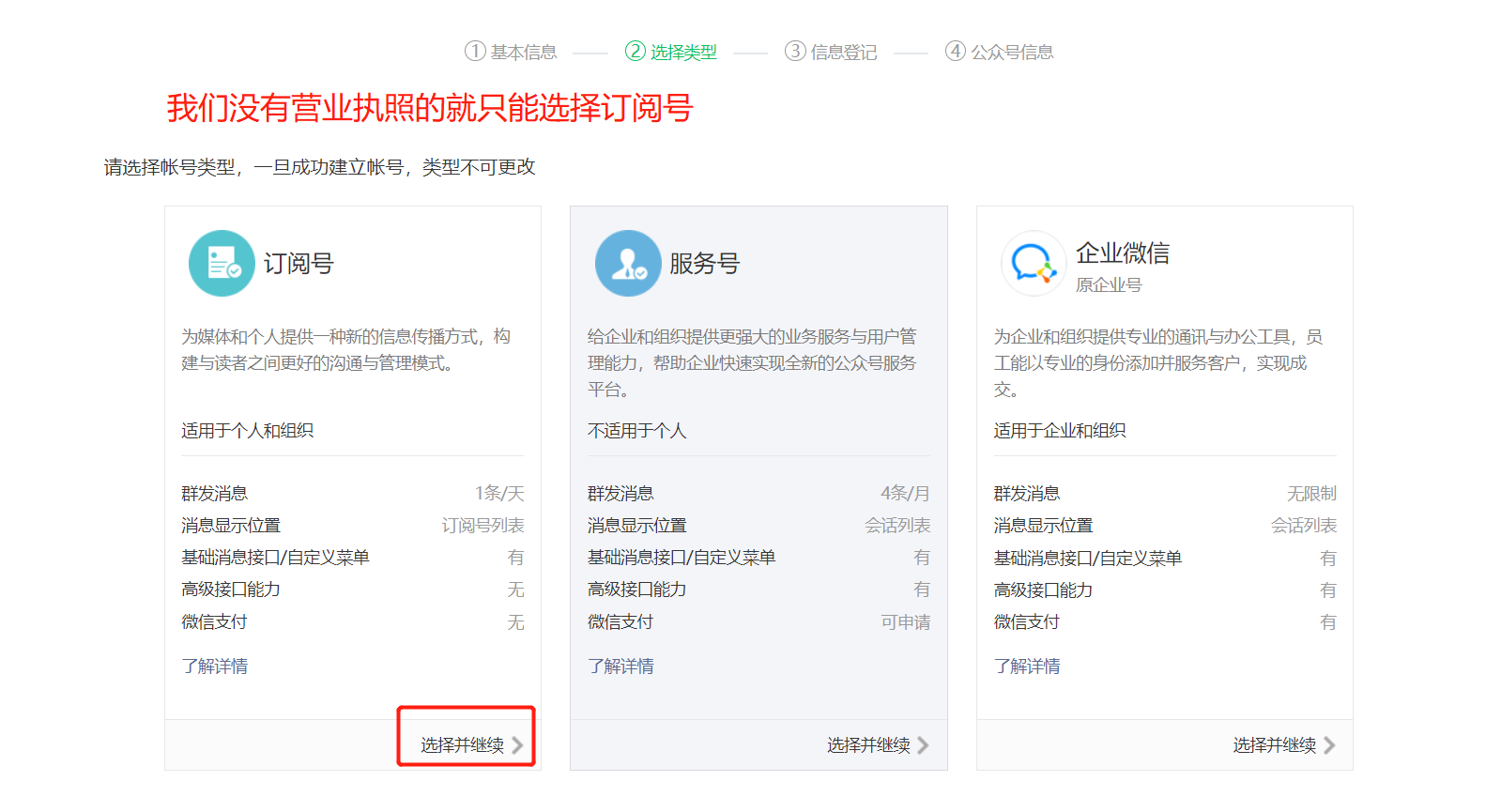The width and height of the screenshot is (1486, 812).
Task: Open 了解详情 link in 企业微信 card
Action: 1028,666
